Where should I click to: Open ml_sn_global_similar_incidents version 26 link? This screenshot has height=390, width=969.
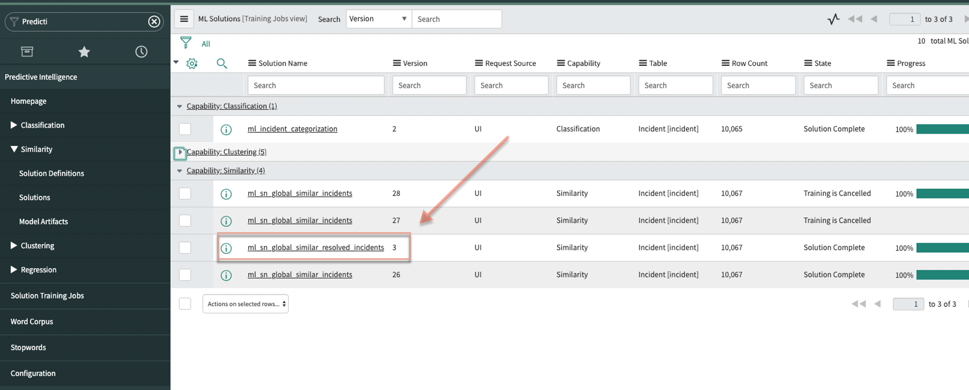click(x=300, y=274)
